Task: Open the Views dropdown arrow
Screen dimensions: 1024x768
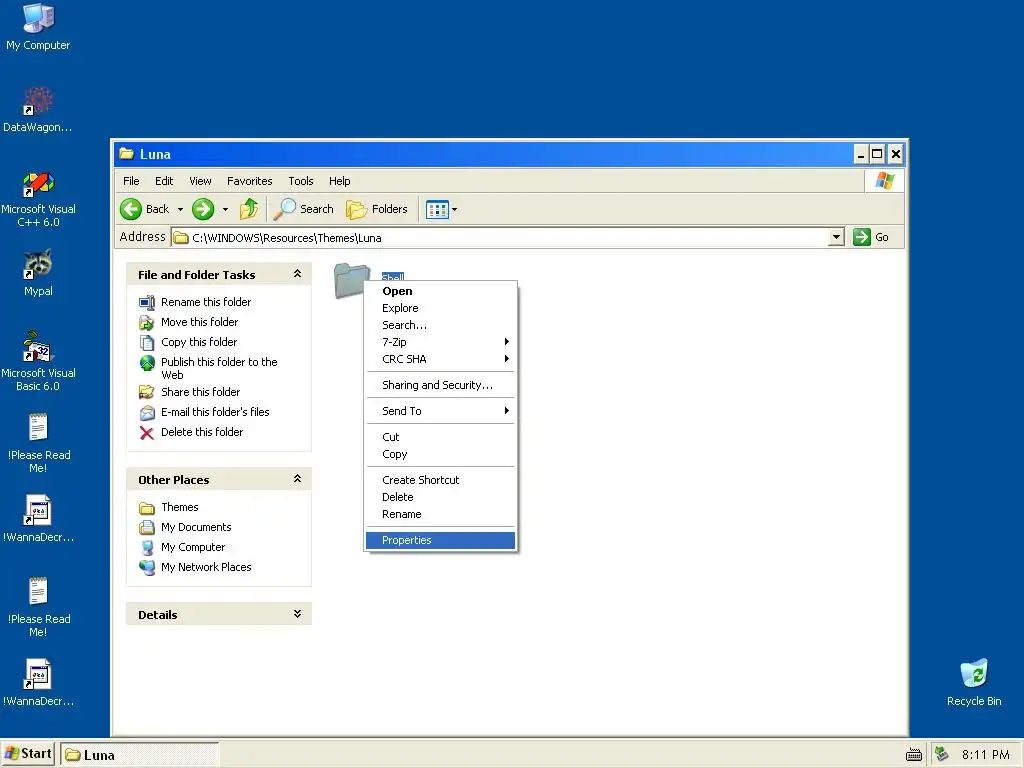Action: [x=455, y=210]
